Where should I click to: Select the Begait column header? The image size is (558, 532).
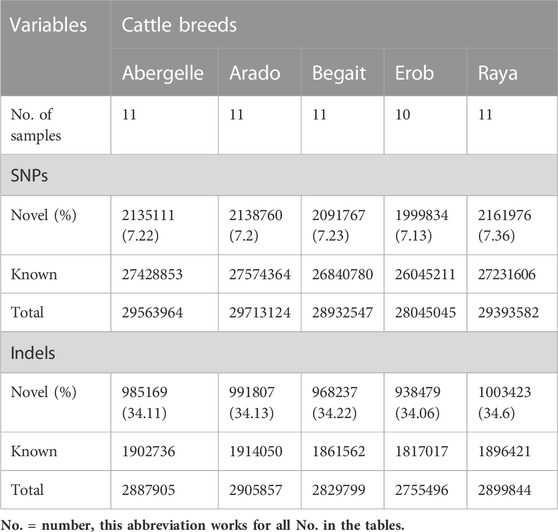pyautogui.click(x=339, y=73)
